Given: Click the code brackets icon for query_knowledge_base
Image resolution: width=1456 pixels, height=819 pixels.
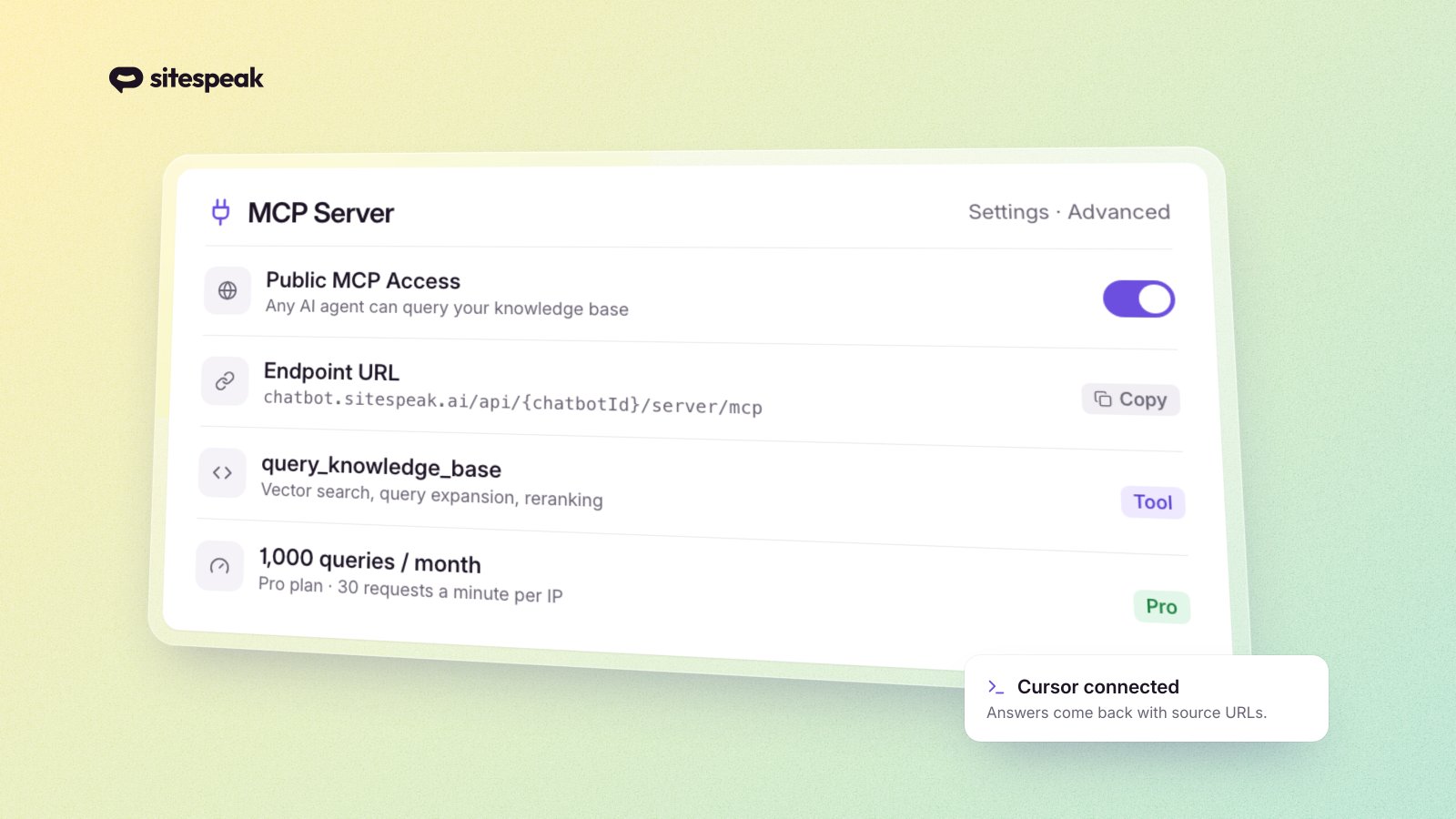Looking at the screenshot, I should [x=222, y=472].
